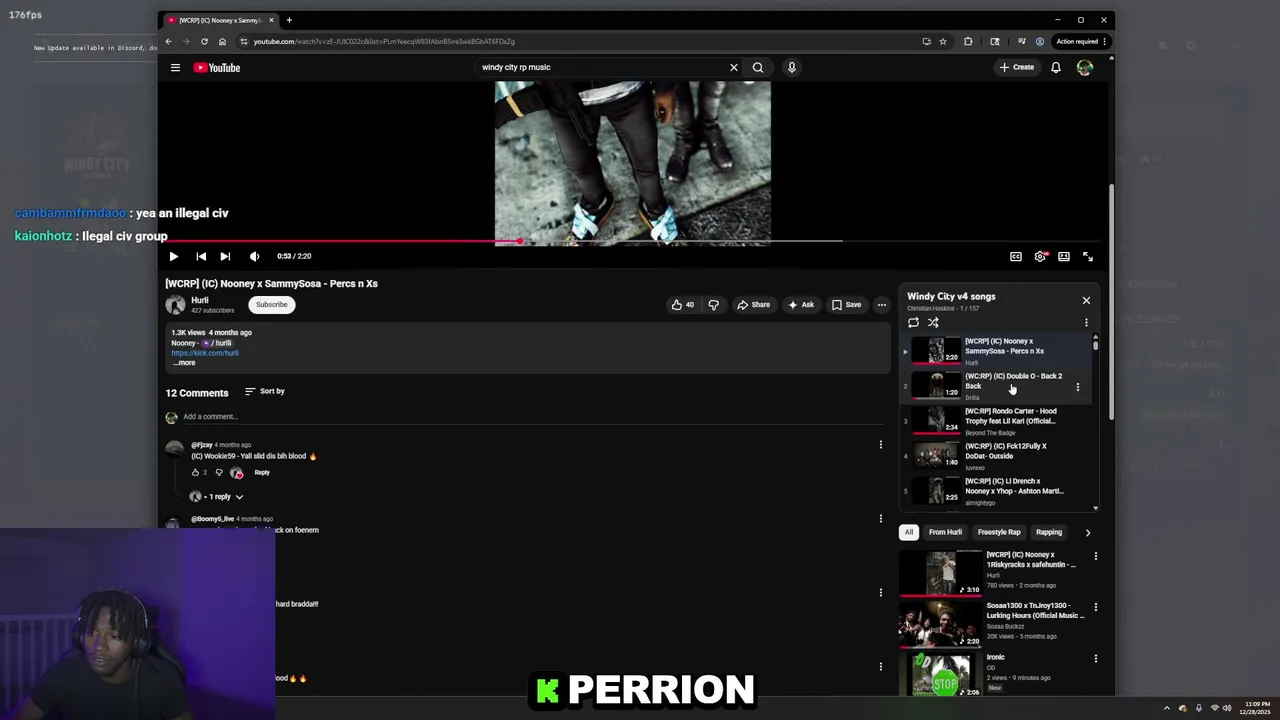Expand the 1 reply thread

point(217,497)
